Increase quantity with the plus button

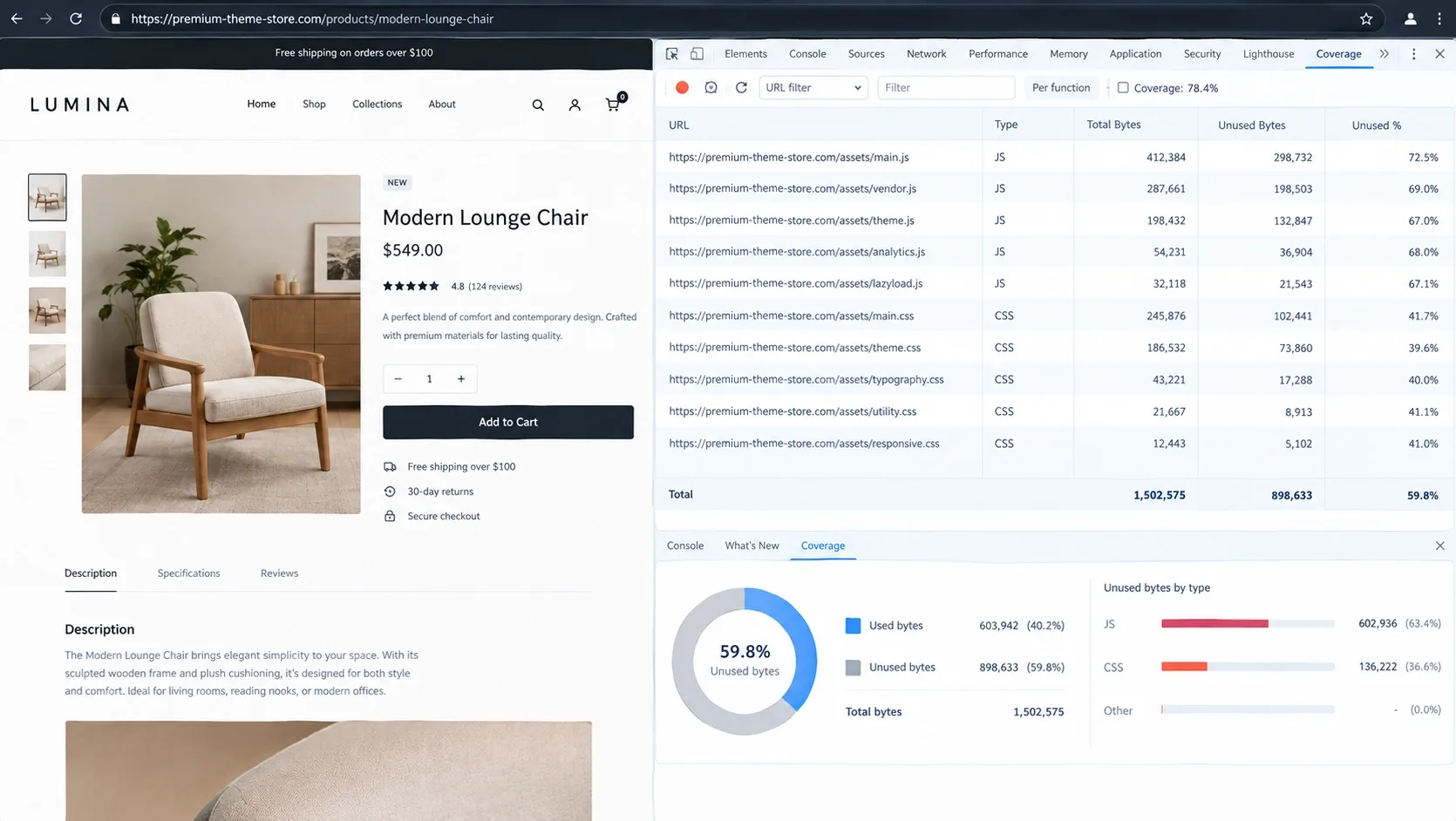point(461,378)
